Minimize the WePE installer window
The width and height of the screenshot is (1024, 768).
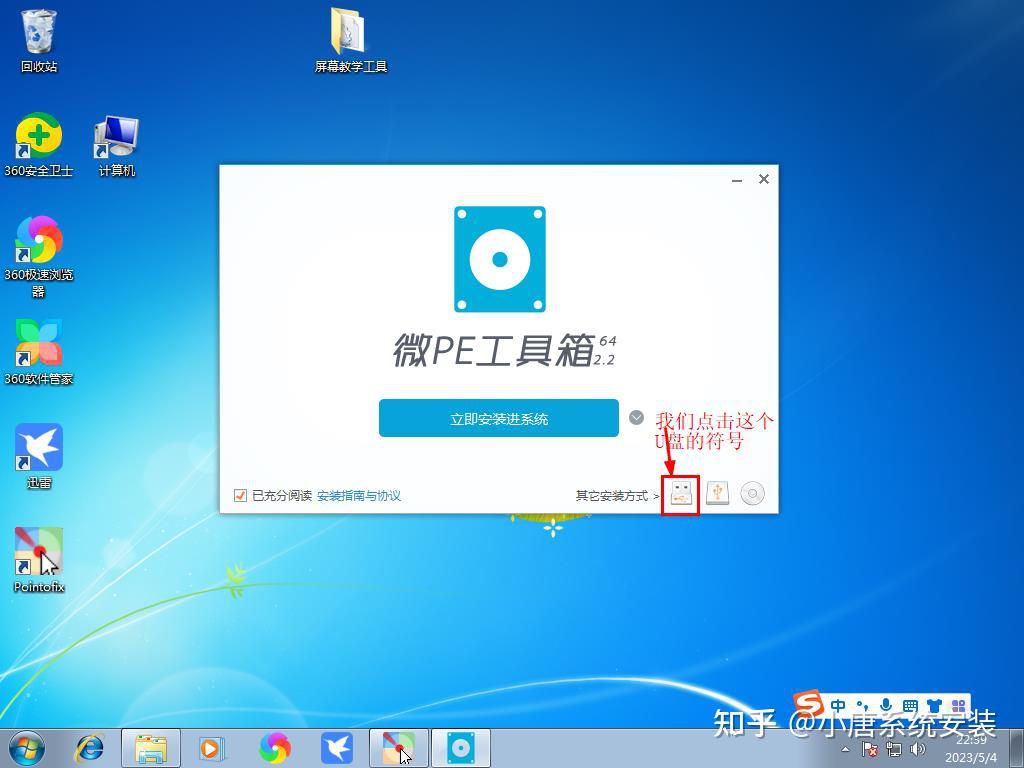(737, 180)
